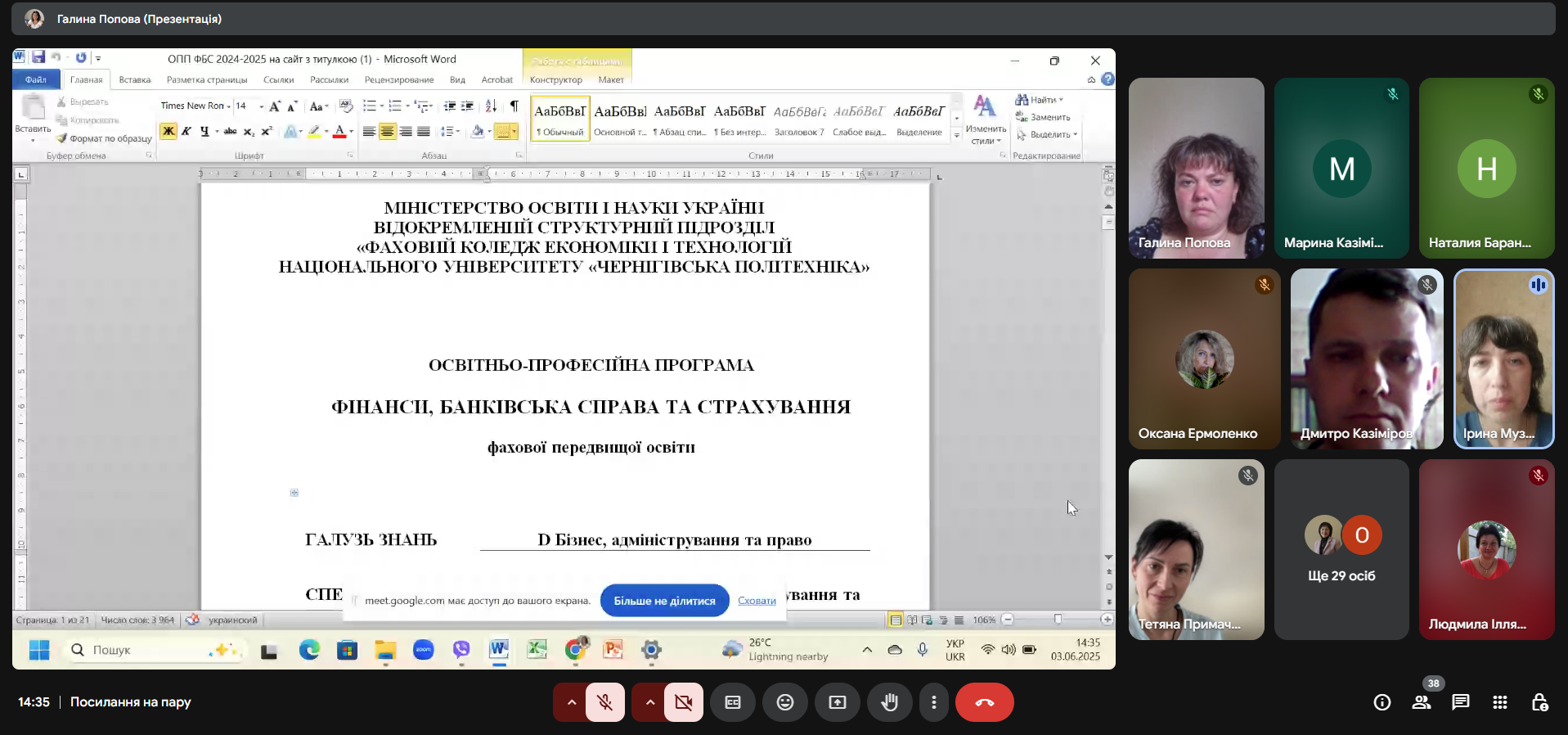Image resolution: width=1568 pixels, height=735 pixels.
Task: Adjust the Word zoom slider
Action: click(1058, 620)
